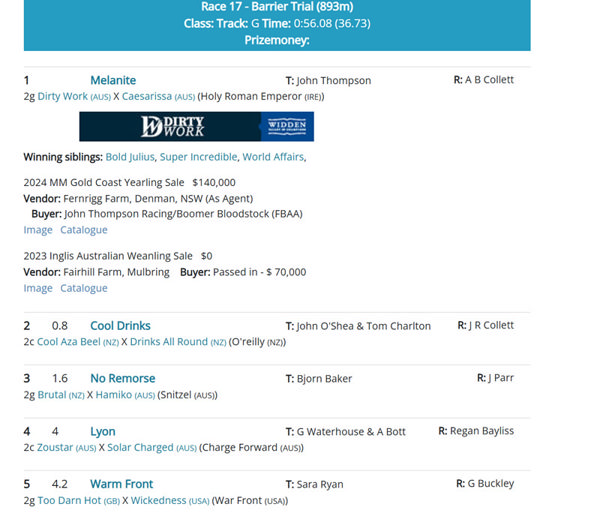
Task: Open sire link Brutal
Action: coord(52,395)
